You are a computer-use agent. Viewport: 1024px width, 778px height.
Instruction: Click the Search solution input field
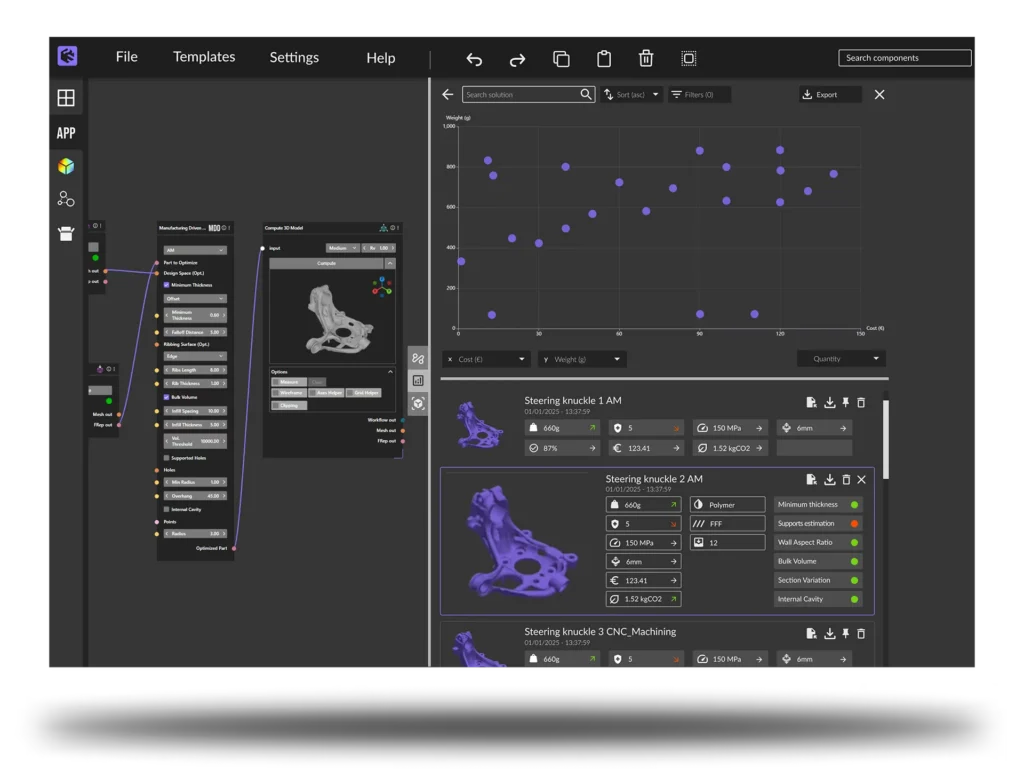(522, 95)
